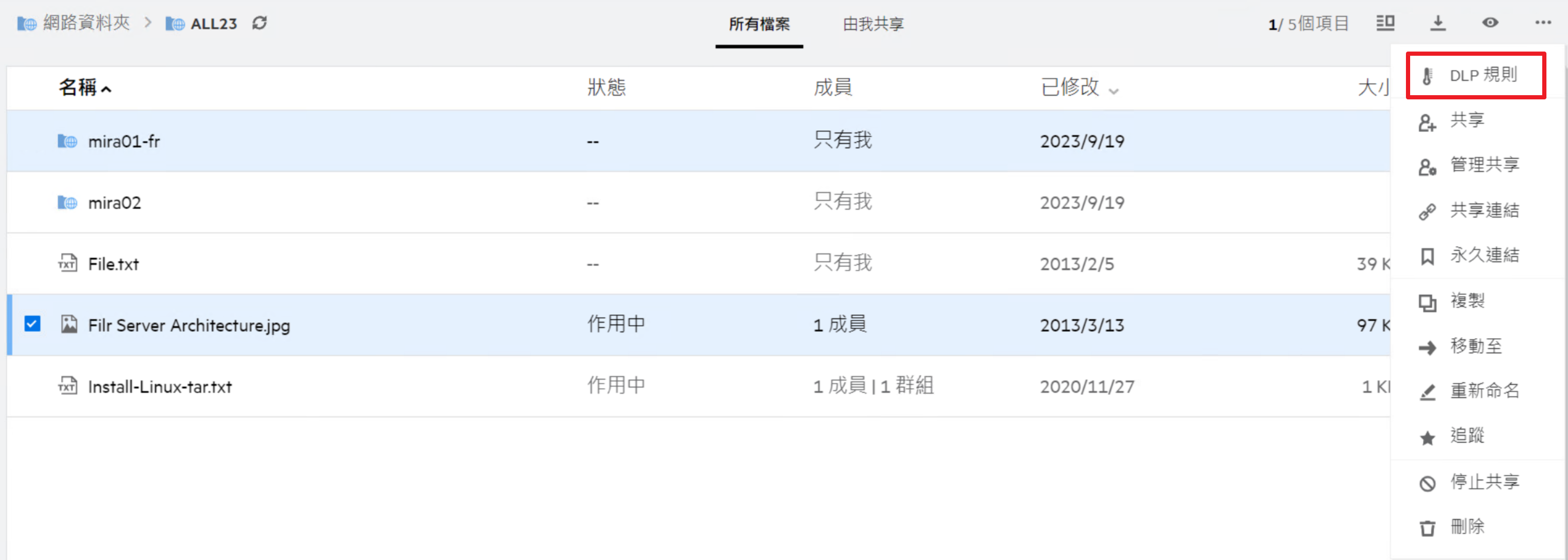Open the mira02 folder
The height and width of the screenshot is (560, 1568).
click(x=114, y=203)
